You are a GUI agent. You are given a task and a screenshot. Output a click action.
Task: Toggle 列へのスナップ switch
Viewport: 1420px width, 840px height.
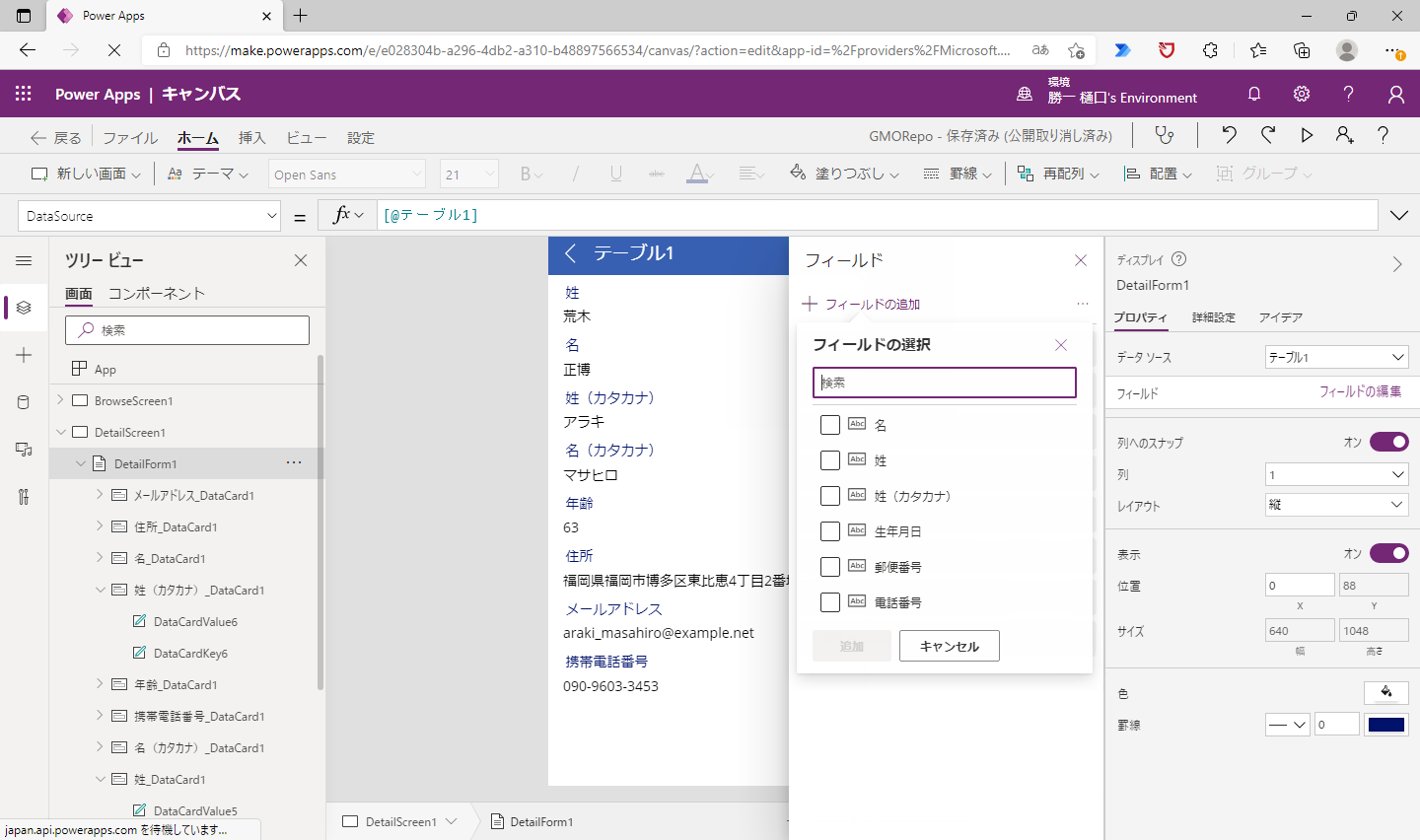click(1388, 442)
